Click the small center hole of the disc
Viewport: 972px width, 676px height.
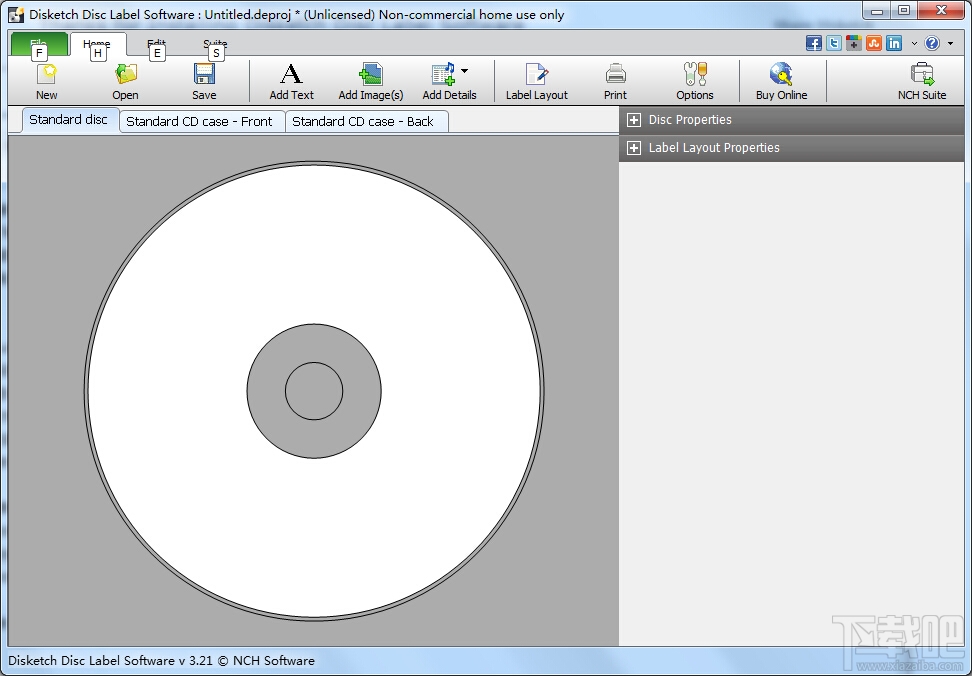(x=314, y=391)
